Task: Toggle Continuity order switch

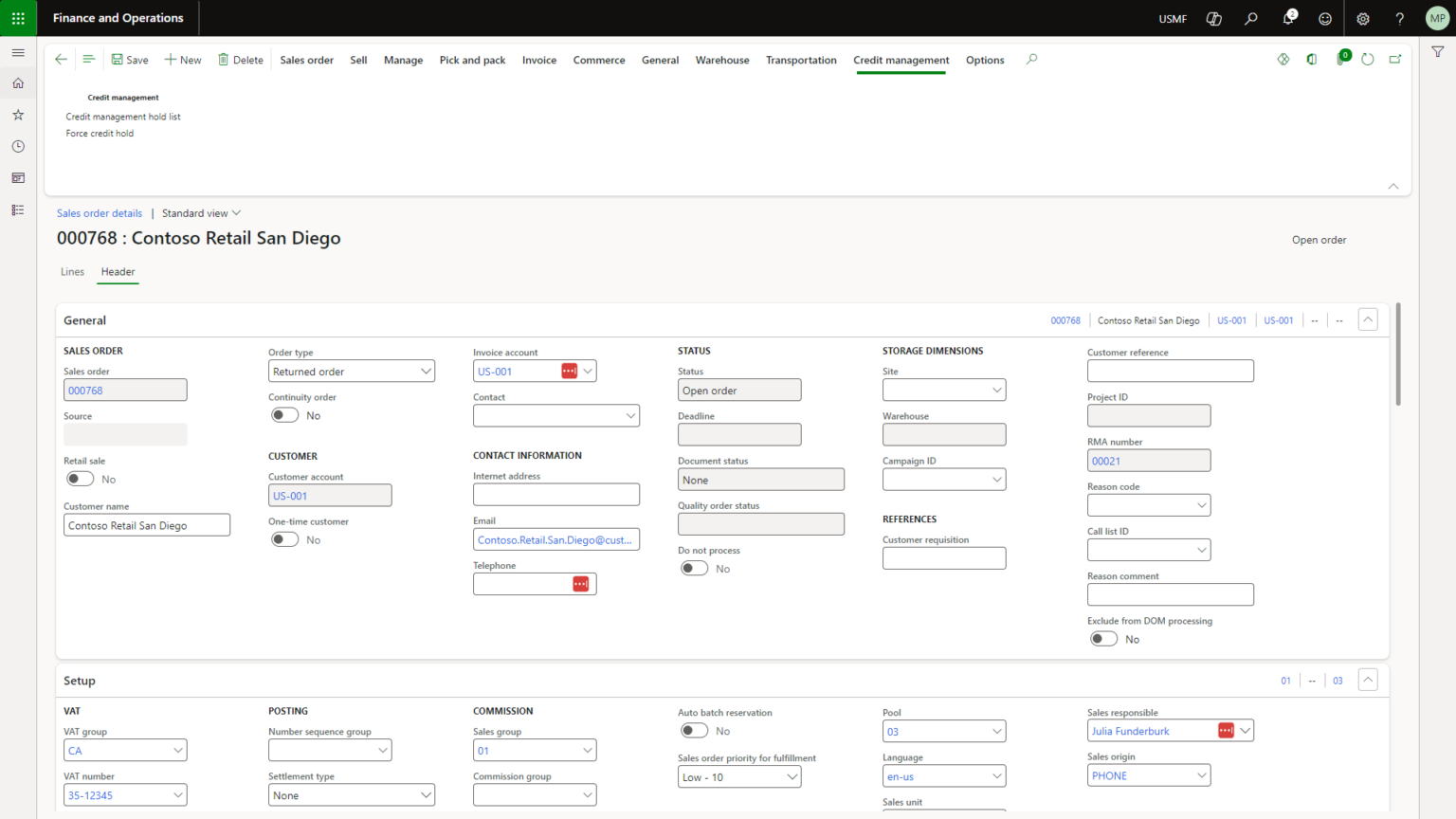Action: coord(284,415)
